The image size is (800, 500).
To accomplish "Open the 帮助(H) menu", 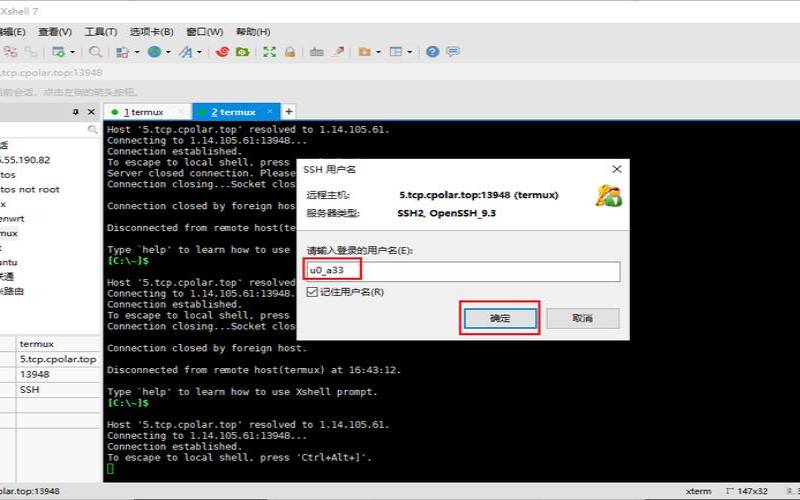I will (253, 32).
